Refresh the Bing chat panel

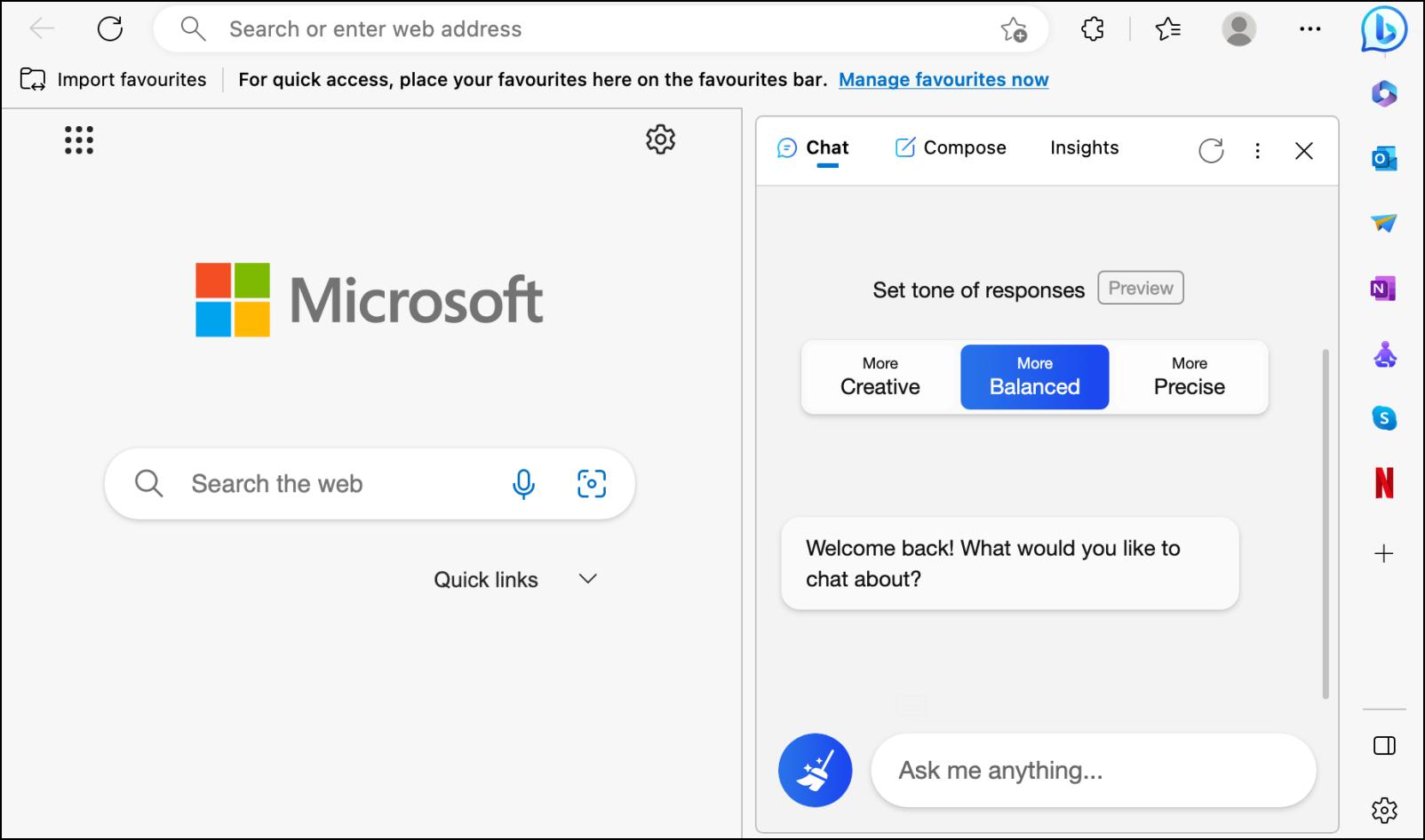click(1211, 150)
